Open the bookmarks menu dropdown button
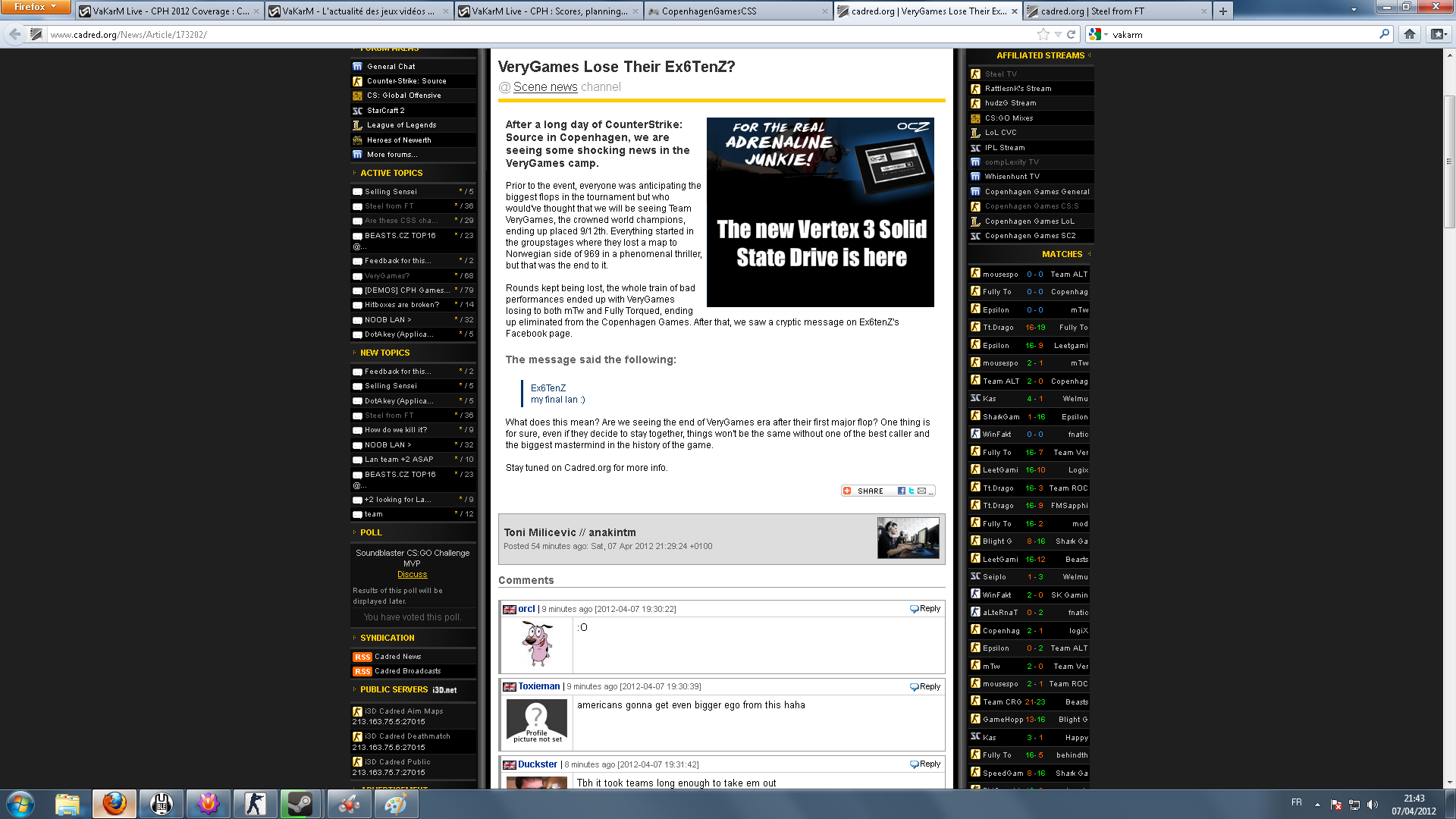The image size is (1456, 819). click(x=1439, y=34)
